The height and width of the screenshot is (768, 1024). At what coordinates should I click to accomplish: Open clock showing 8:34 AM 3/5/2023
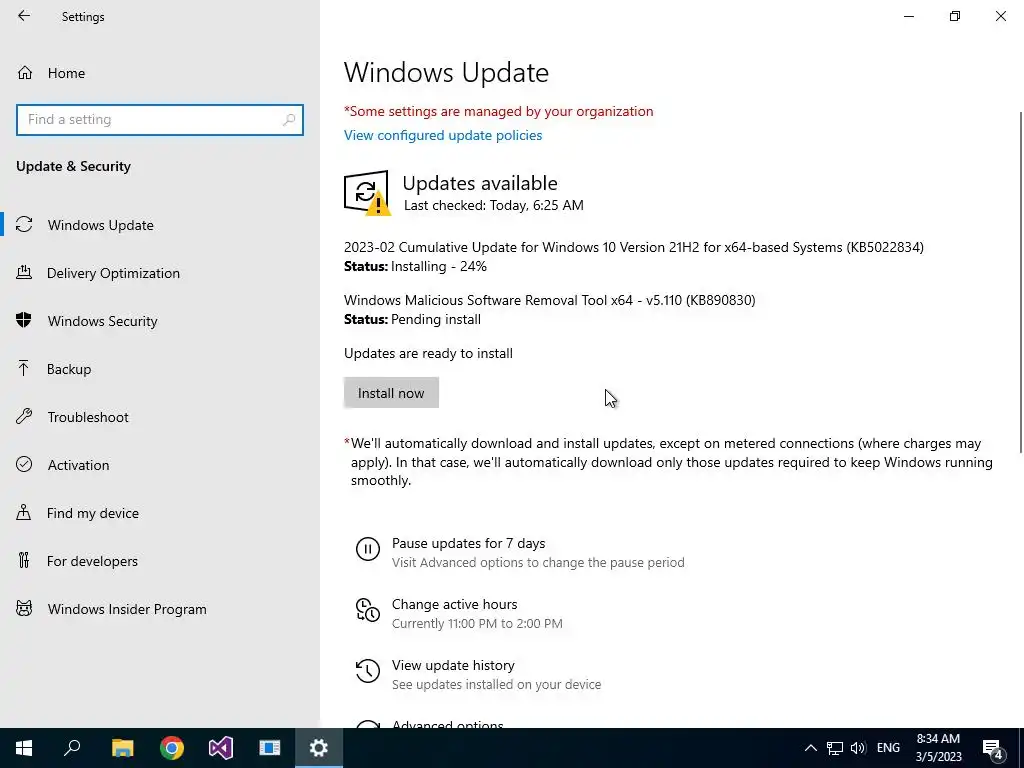(x=938, y=748)
